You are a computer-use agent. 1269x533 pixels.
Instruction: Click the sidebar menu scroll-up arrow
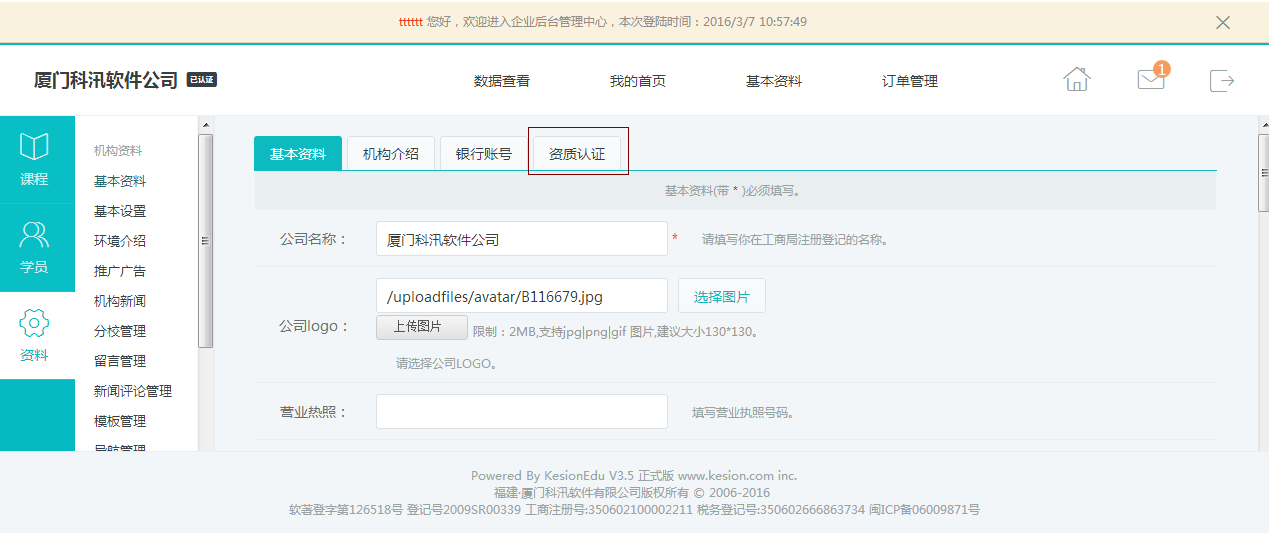205,125
